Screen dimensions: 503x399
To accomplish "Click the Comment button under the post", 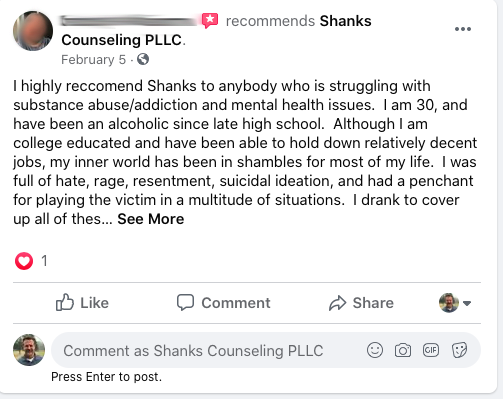I will 223,303.
